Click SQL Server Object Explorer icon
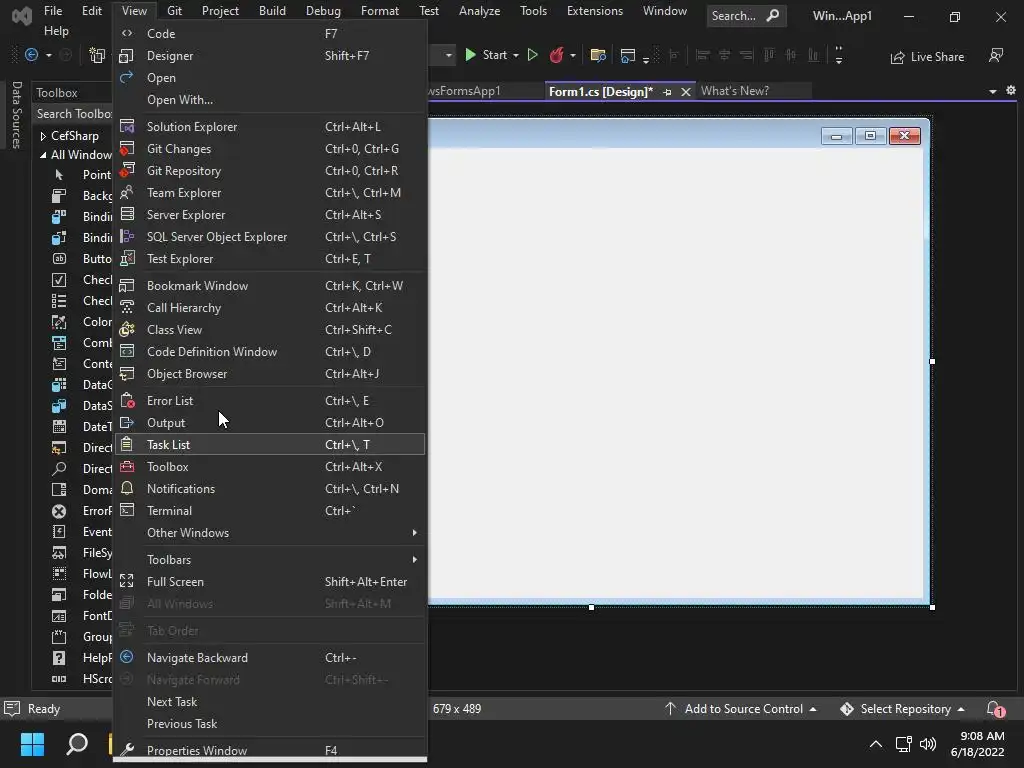 coord(127,236)
